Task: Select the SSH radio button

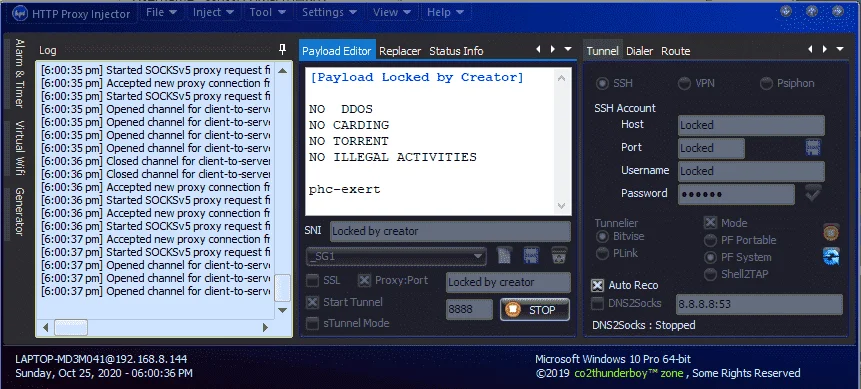Action: pos(603,84)
